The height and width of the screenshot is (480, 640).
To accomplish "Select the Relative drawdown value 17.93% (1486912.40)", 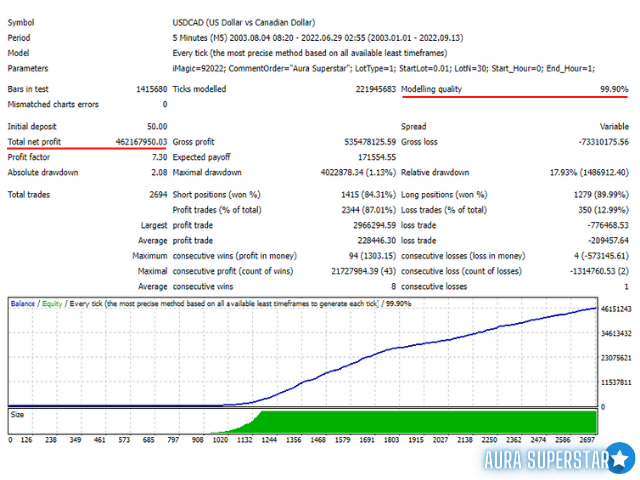I will (589, 172).
